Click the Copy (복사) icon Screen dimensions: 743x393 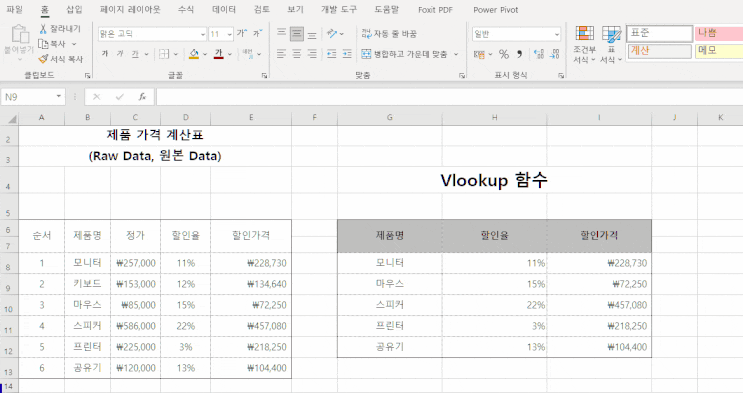pos(43,44)
